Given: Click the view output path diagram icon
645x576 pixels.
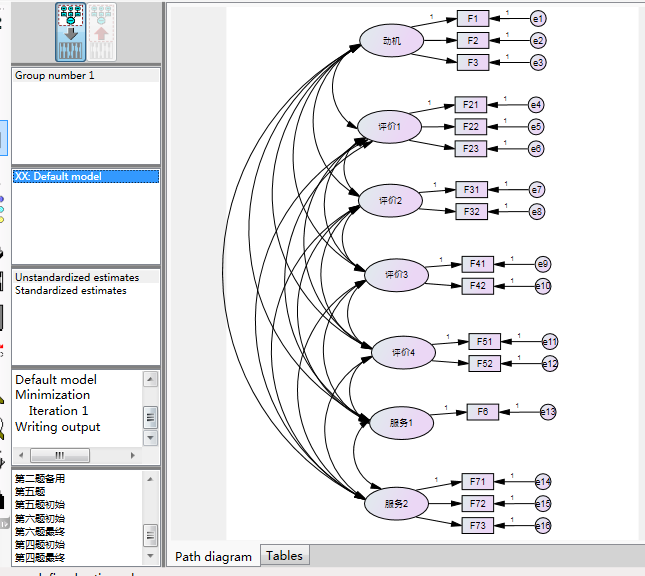Looking at the screenshot, I should coord(101,32).
